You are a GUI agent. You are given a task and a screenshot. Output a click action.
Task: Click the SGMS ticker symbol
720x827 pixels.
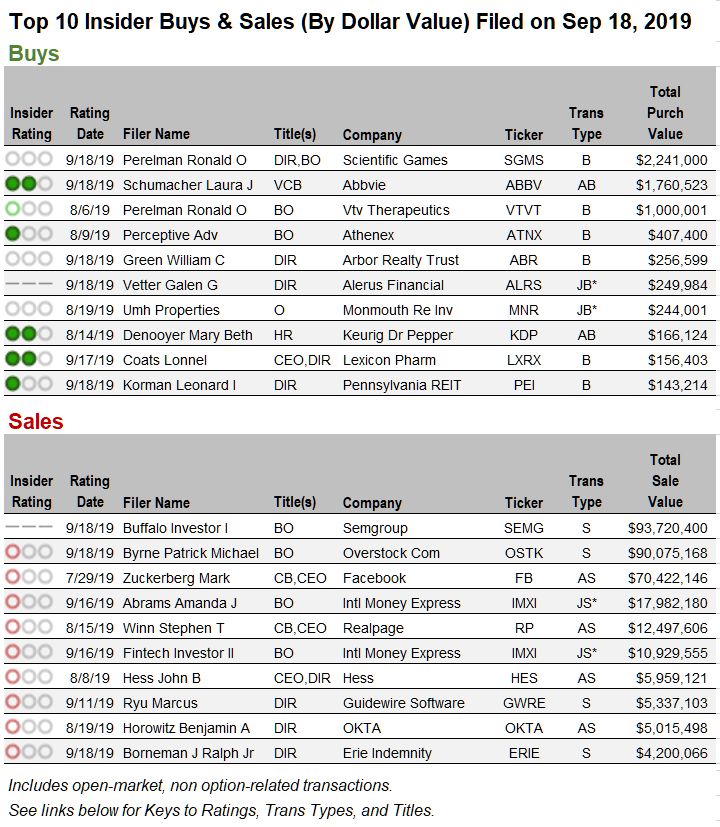(524, 160)
